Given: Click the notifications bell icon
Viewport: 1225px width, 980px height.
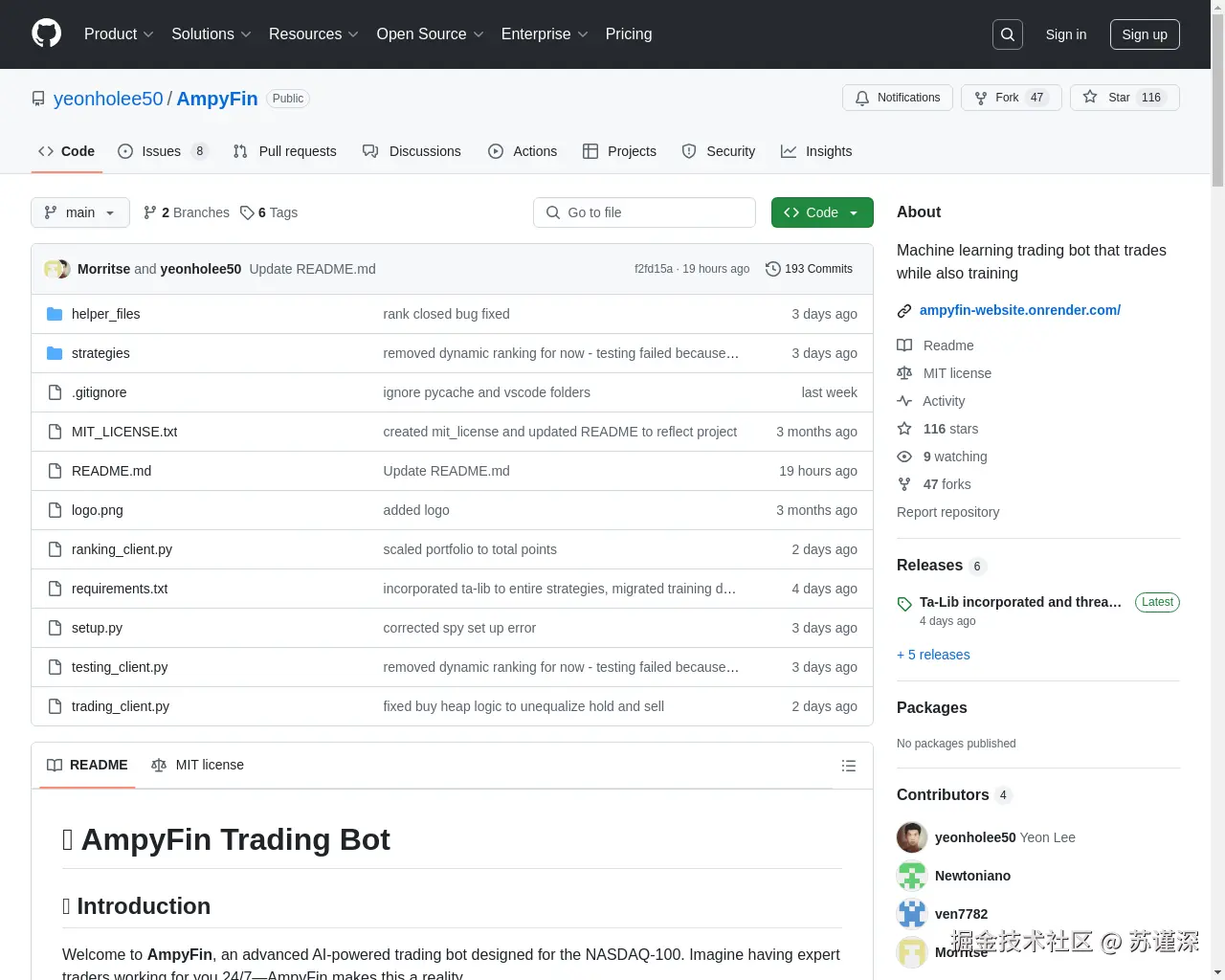Looking at the screenshot, I should click(x=862, y=98).
